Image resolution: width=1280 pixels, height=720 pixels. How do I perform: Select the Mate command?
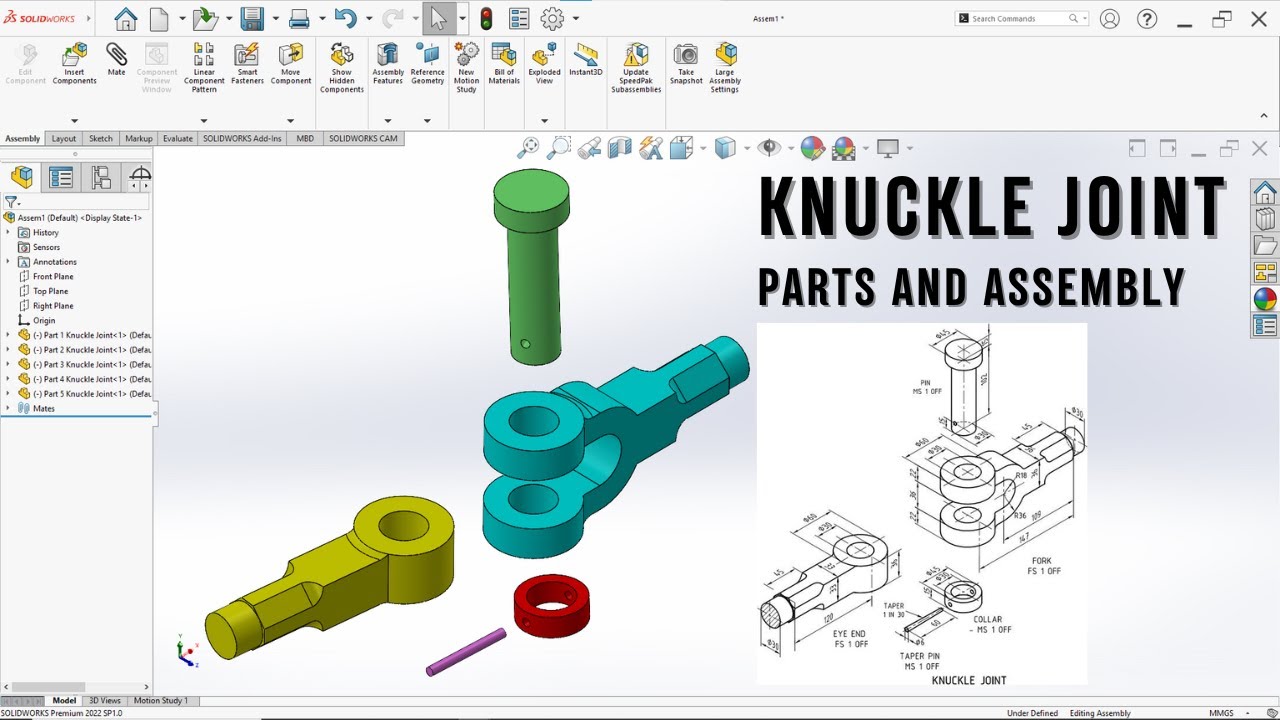(116, 60)
